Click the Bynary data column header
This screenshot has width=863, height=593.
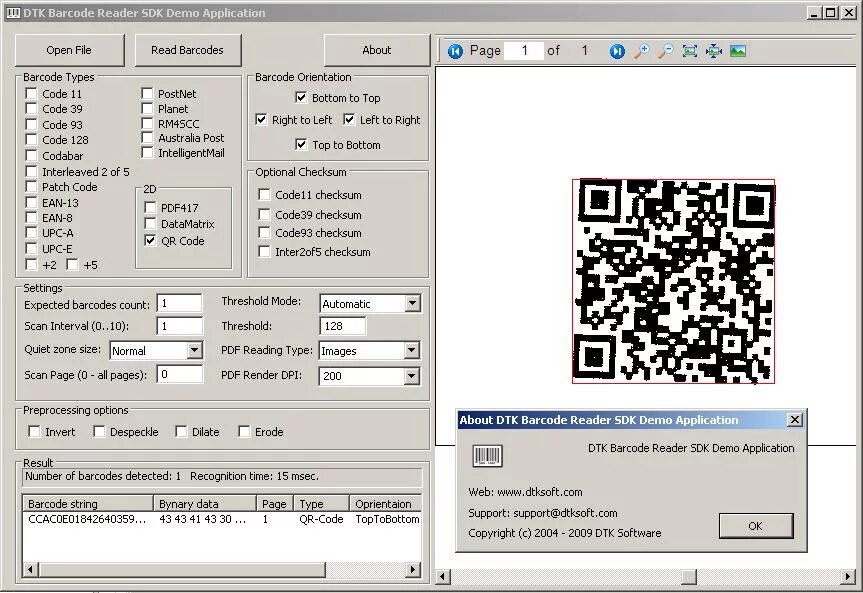click(x=204, y=503)
